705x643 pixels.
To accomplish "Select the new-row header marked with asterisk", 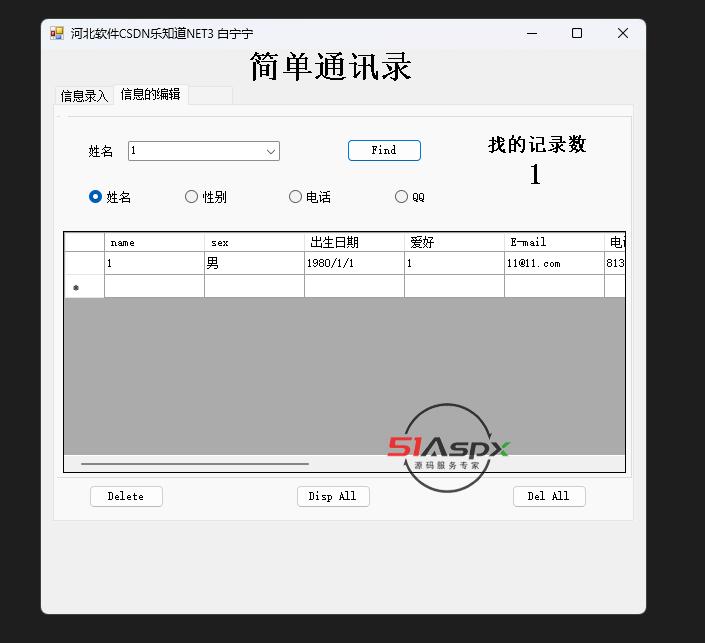I will coord(85,286).
